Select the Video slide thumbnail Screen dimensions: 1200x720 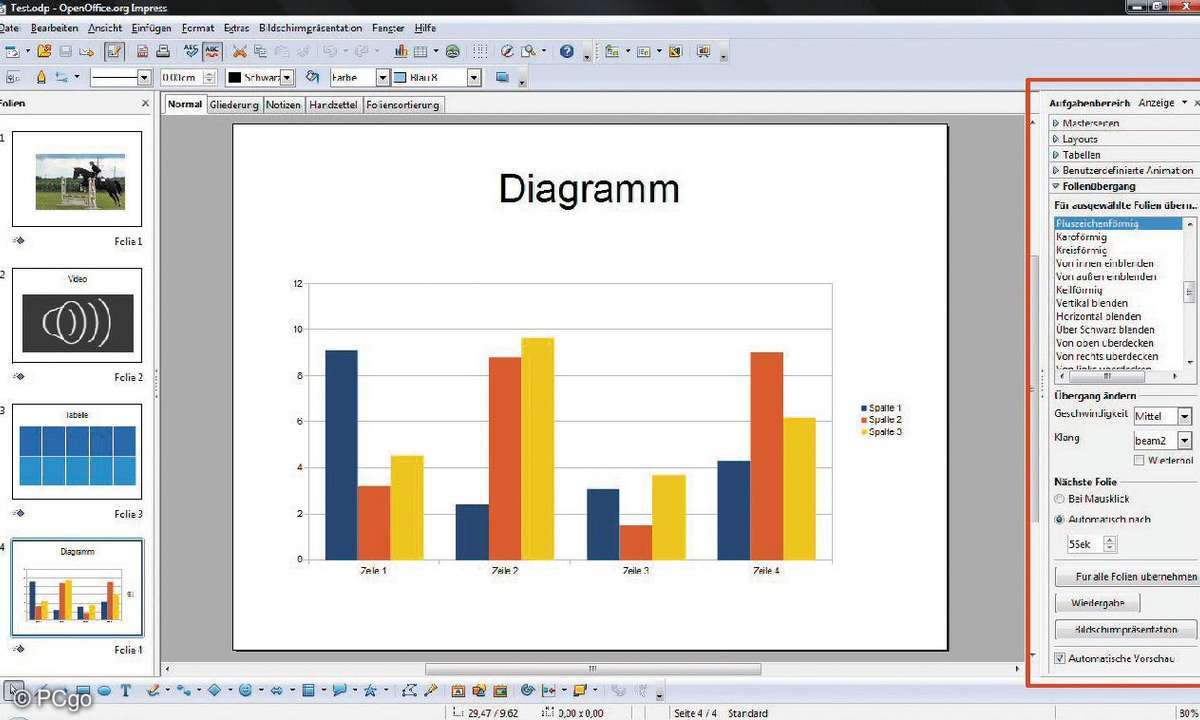click(77, 315)
